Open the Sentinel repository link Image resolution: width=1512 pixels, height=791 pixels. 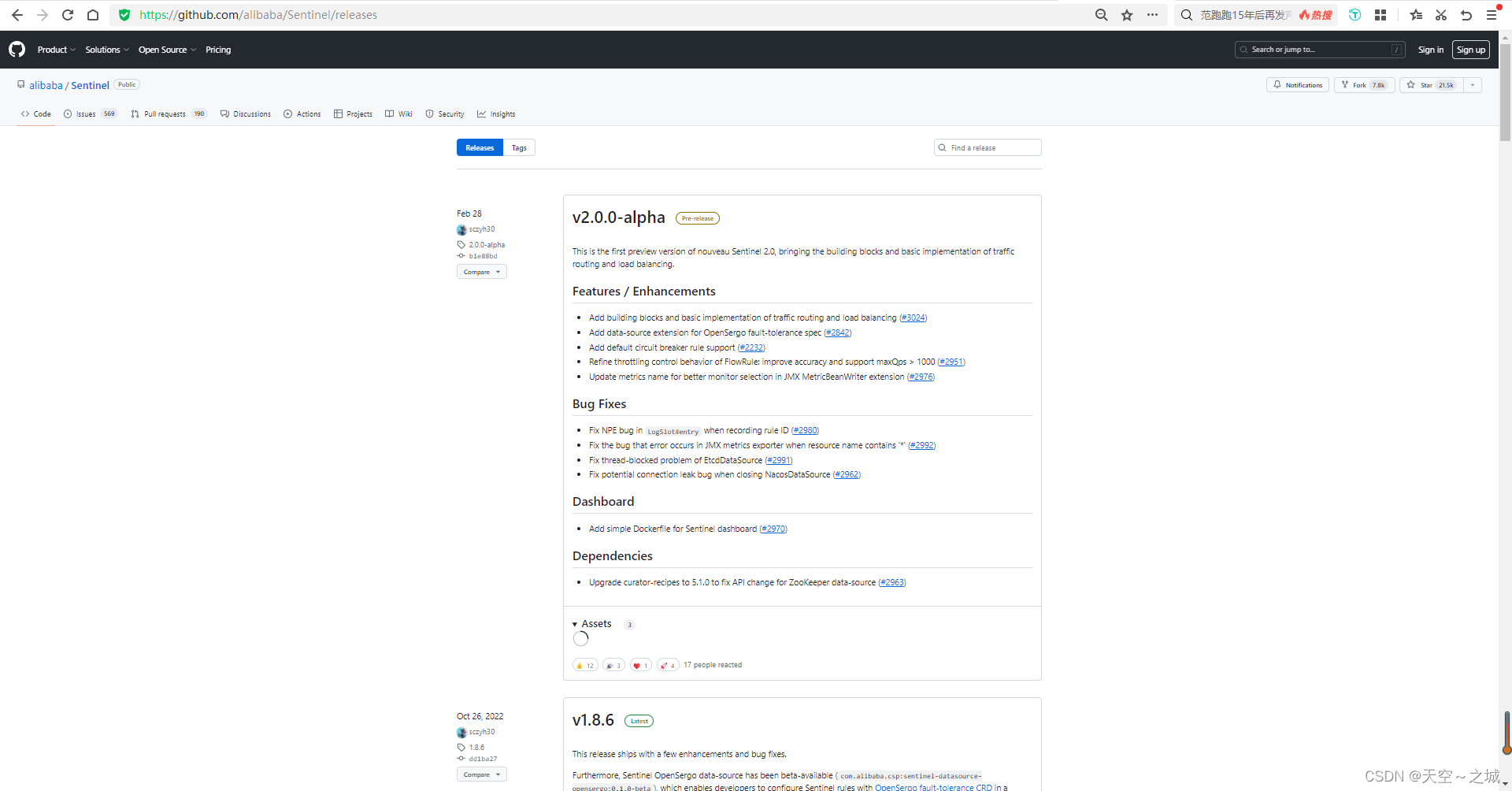tap(90, 85)
